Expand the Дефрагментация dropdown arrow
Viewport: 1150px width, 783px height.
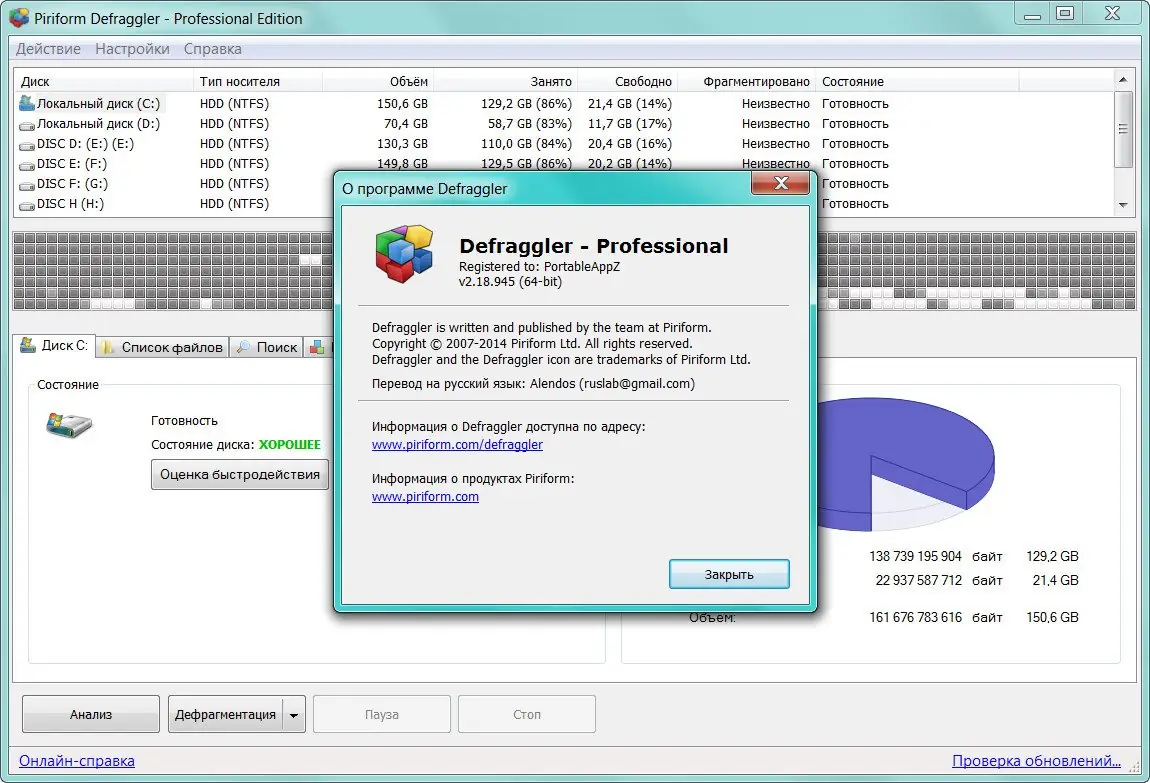[294, 715]
